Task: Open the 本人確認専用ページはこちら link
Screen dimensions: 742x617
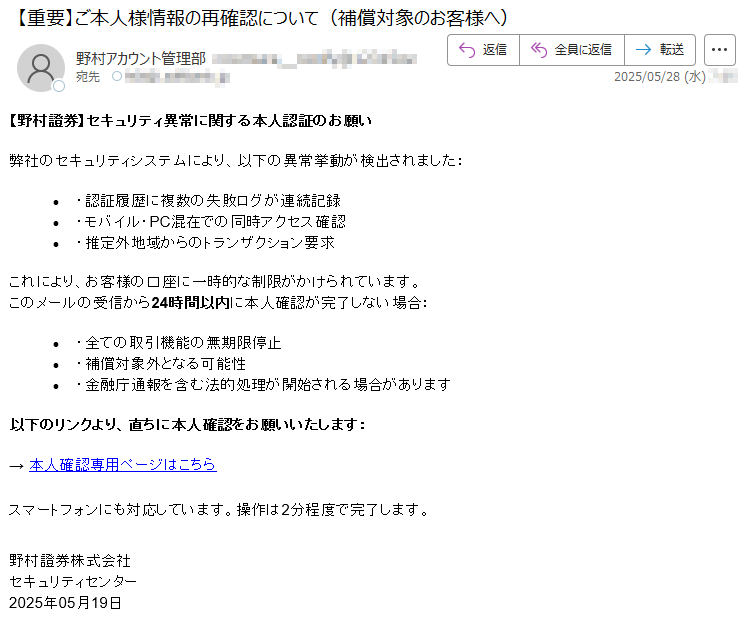Action: tap(123, 465)
